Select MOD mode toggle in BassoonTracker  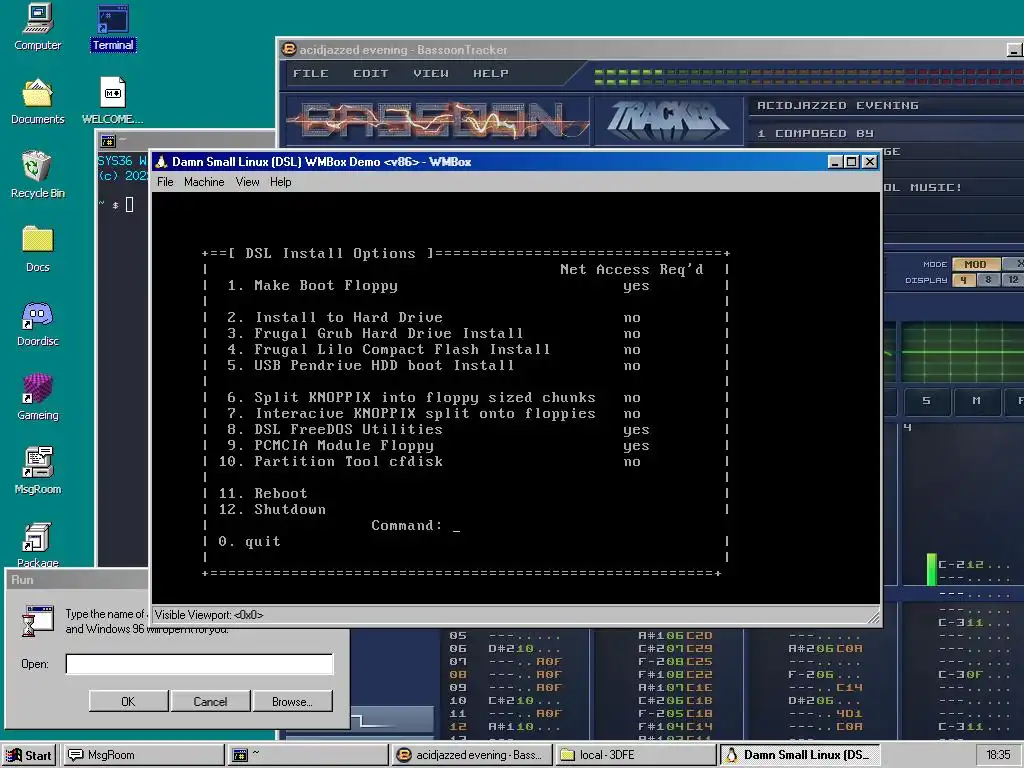click(x=976, y=264)
